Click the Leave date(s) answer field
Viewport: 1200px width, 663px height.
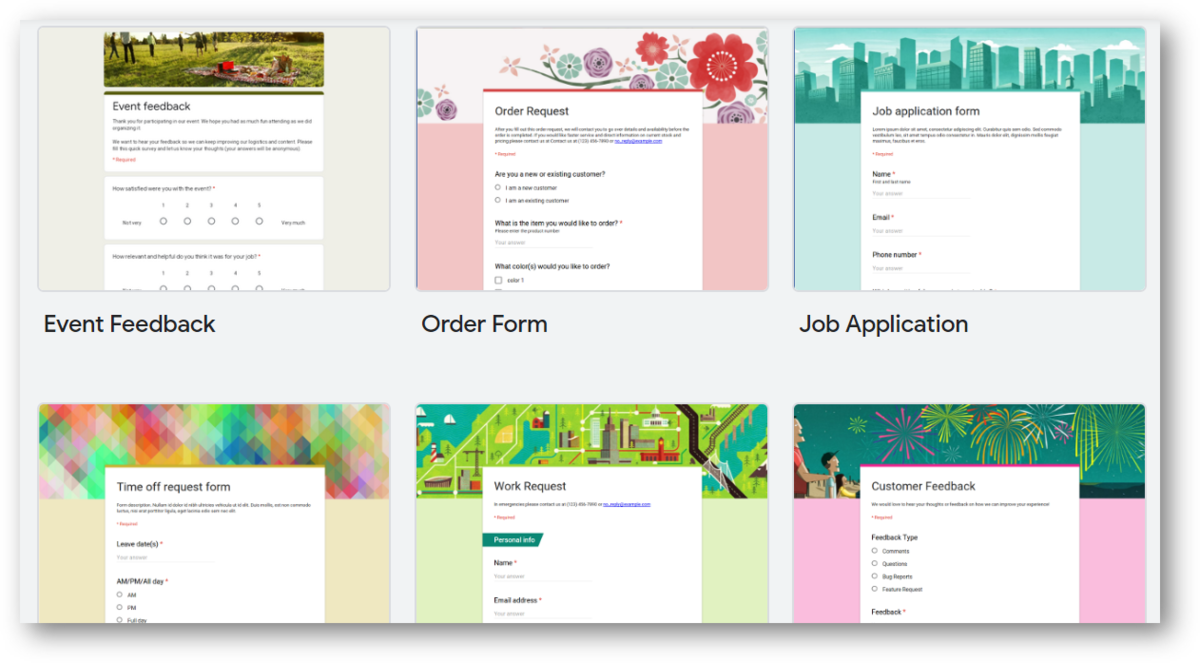[x=165, y=558]
